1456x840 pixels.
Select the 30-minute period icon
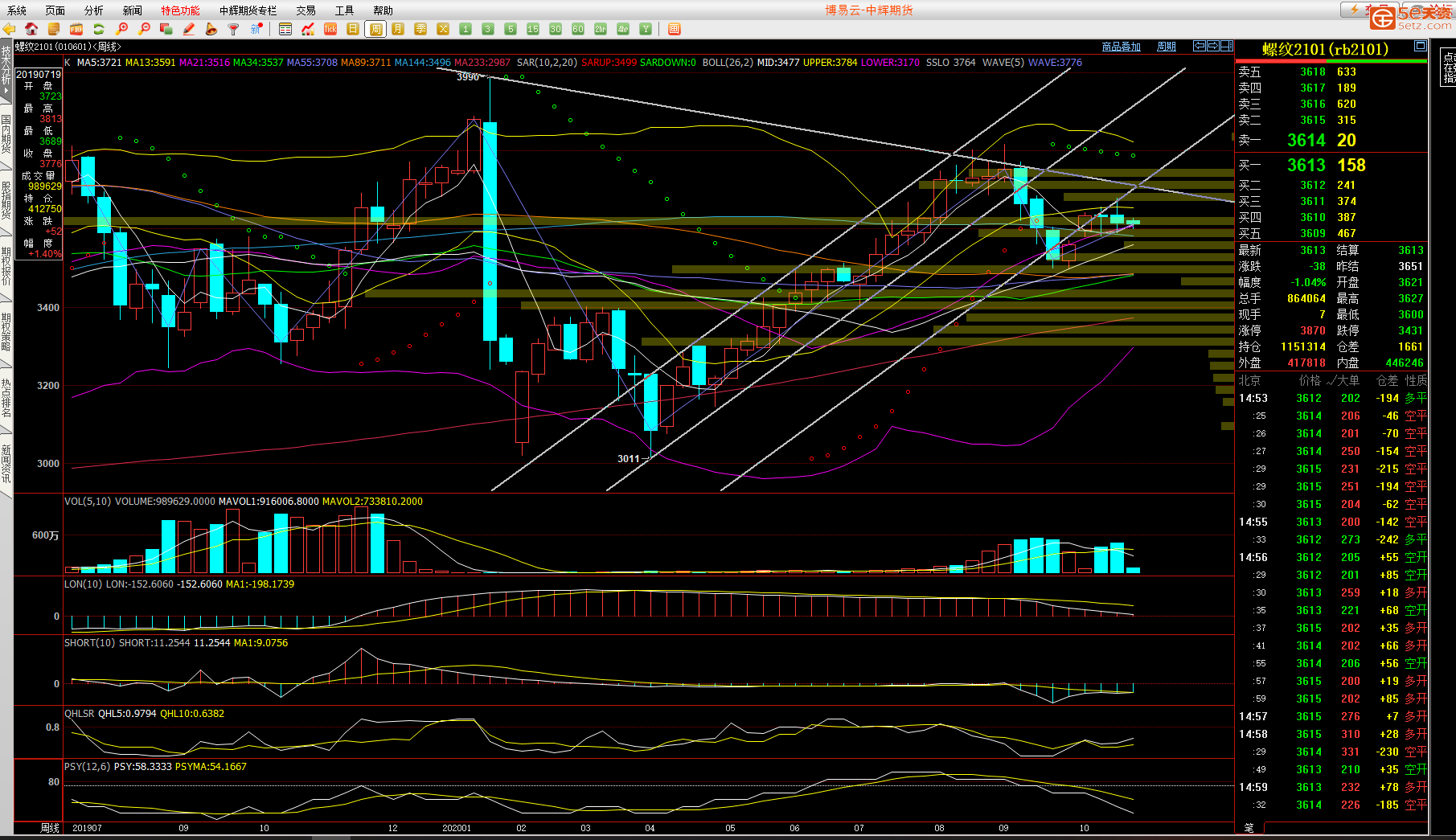[556, 29]
